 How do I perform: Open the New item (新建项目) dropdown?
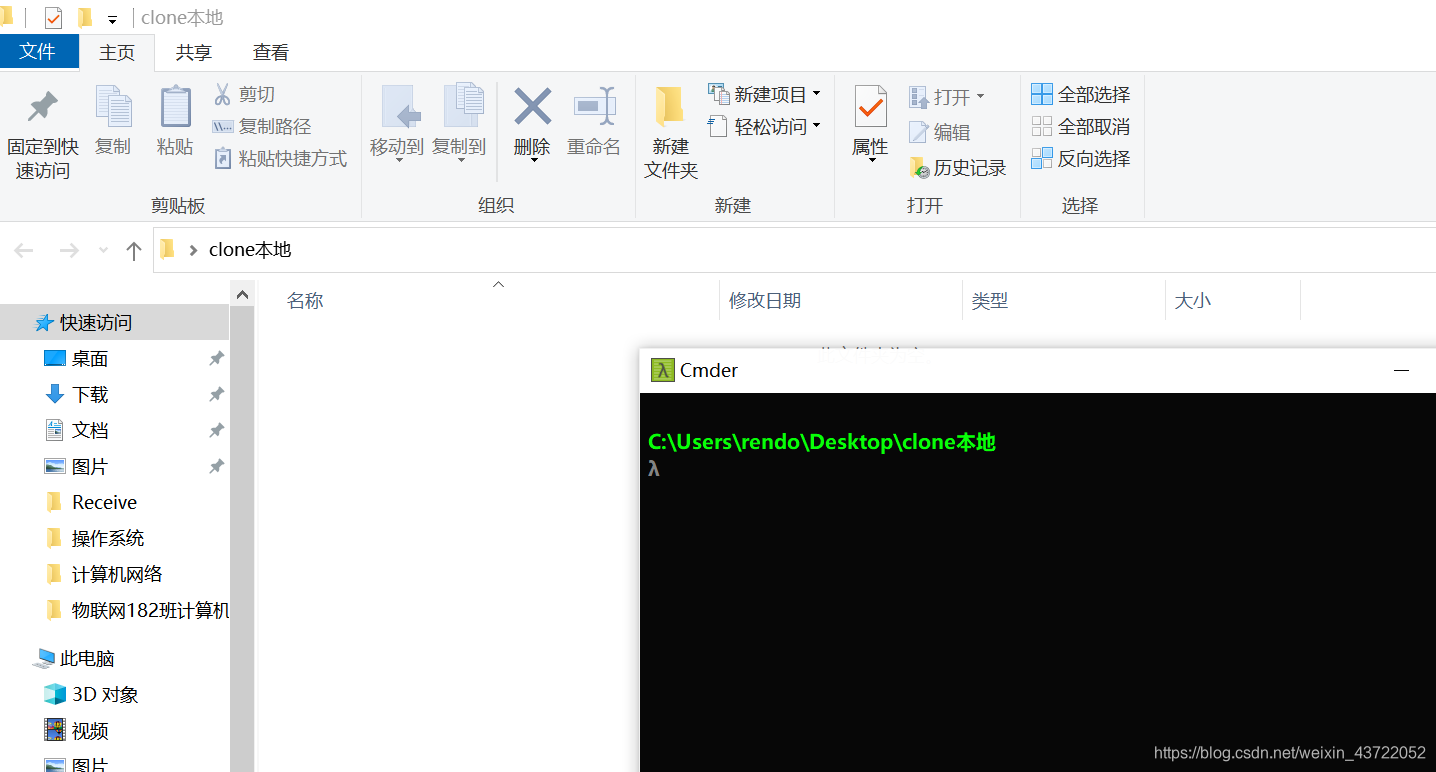[x=764, y=94]
